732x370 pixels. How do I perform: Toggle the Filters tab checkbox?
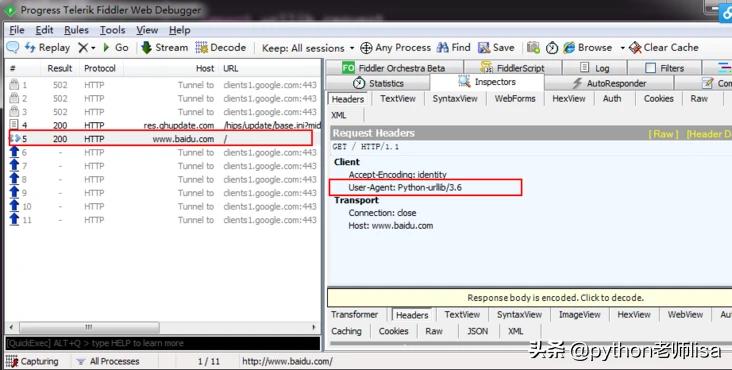tap(650, 68)
